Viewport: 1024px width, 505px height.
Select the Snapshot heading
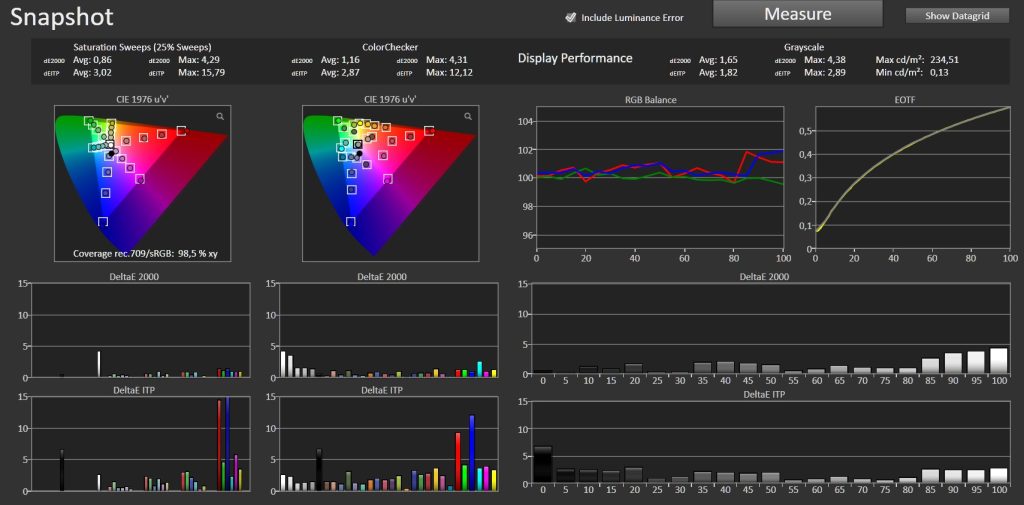click(62, 17)
